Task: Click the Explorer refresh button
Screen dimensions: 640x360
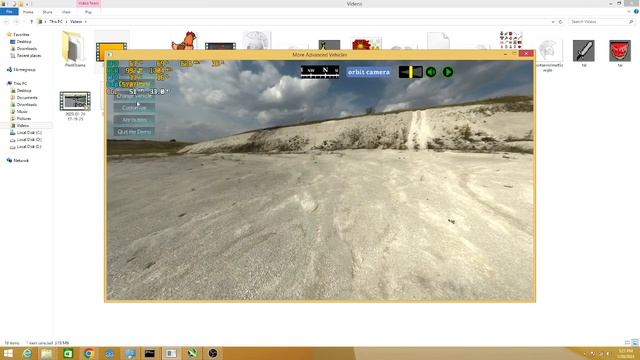Action: click(x=560, y=22)
